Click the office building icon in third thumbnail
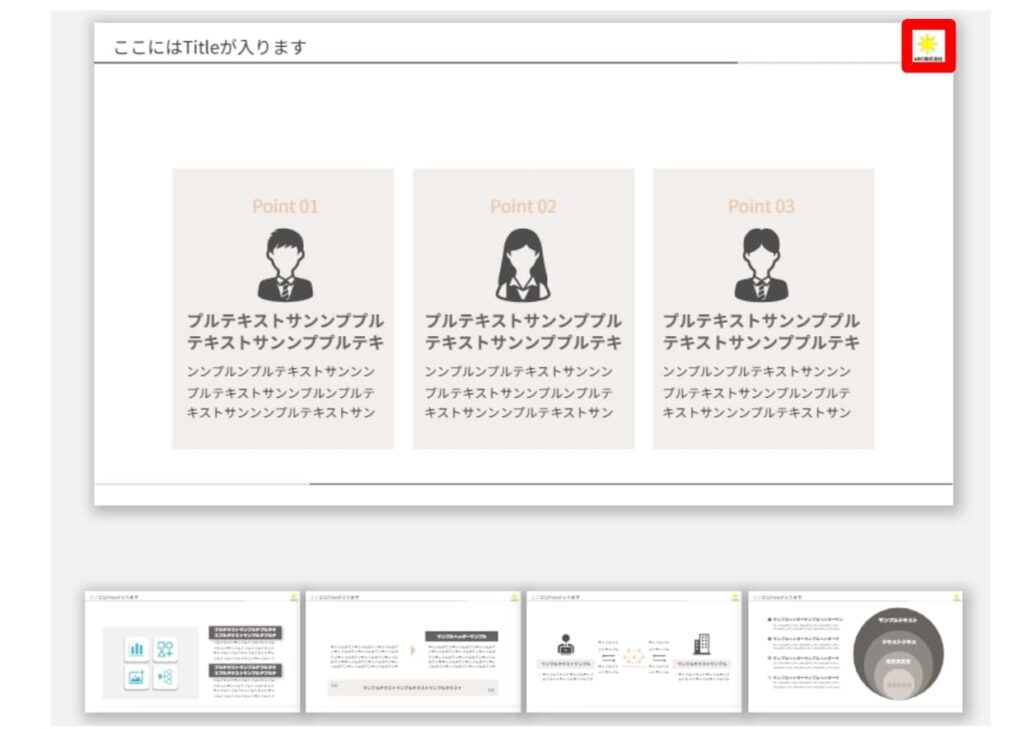This screenshot has width=1024, height=729. pyautogui.click(x=702, y=644)
